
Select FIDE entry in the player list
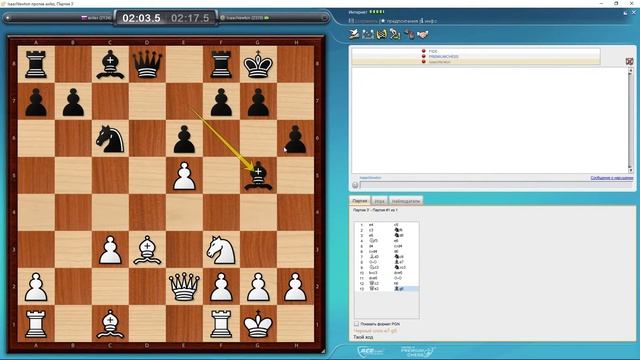pyautogui.click(x=433, y=51)
